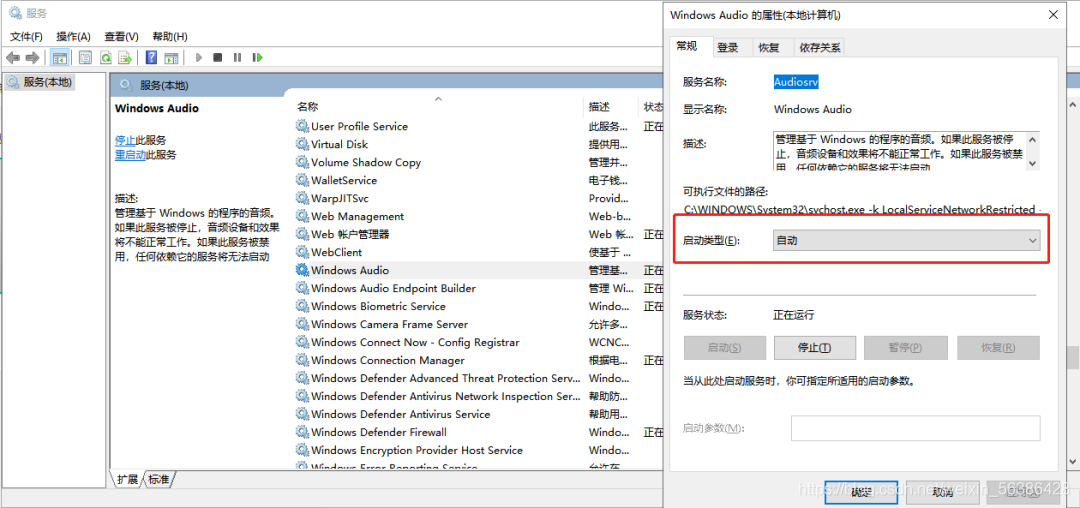
Task: Confirm with the 确定 button
Action: click(x=861, y=491)
